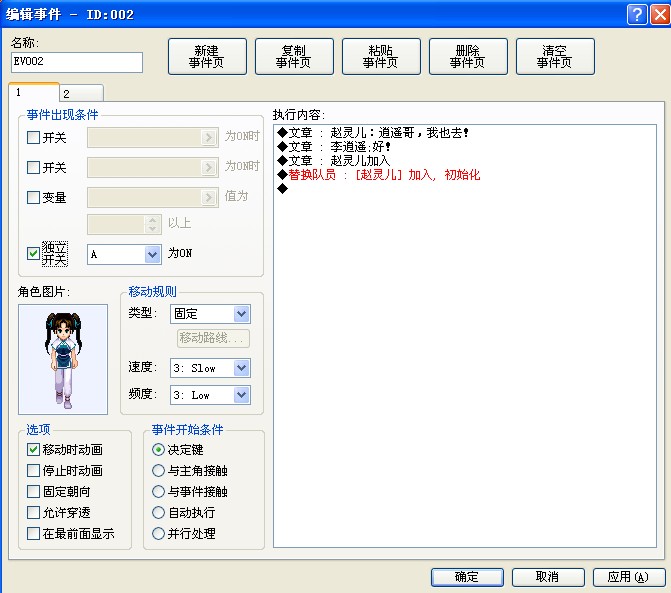Open the first switch selector arrow

208,137
